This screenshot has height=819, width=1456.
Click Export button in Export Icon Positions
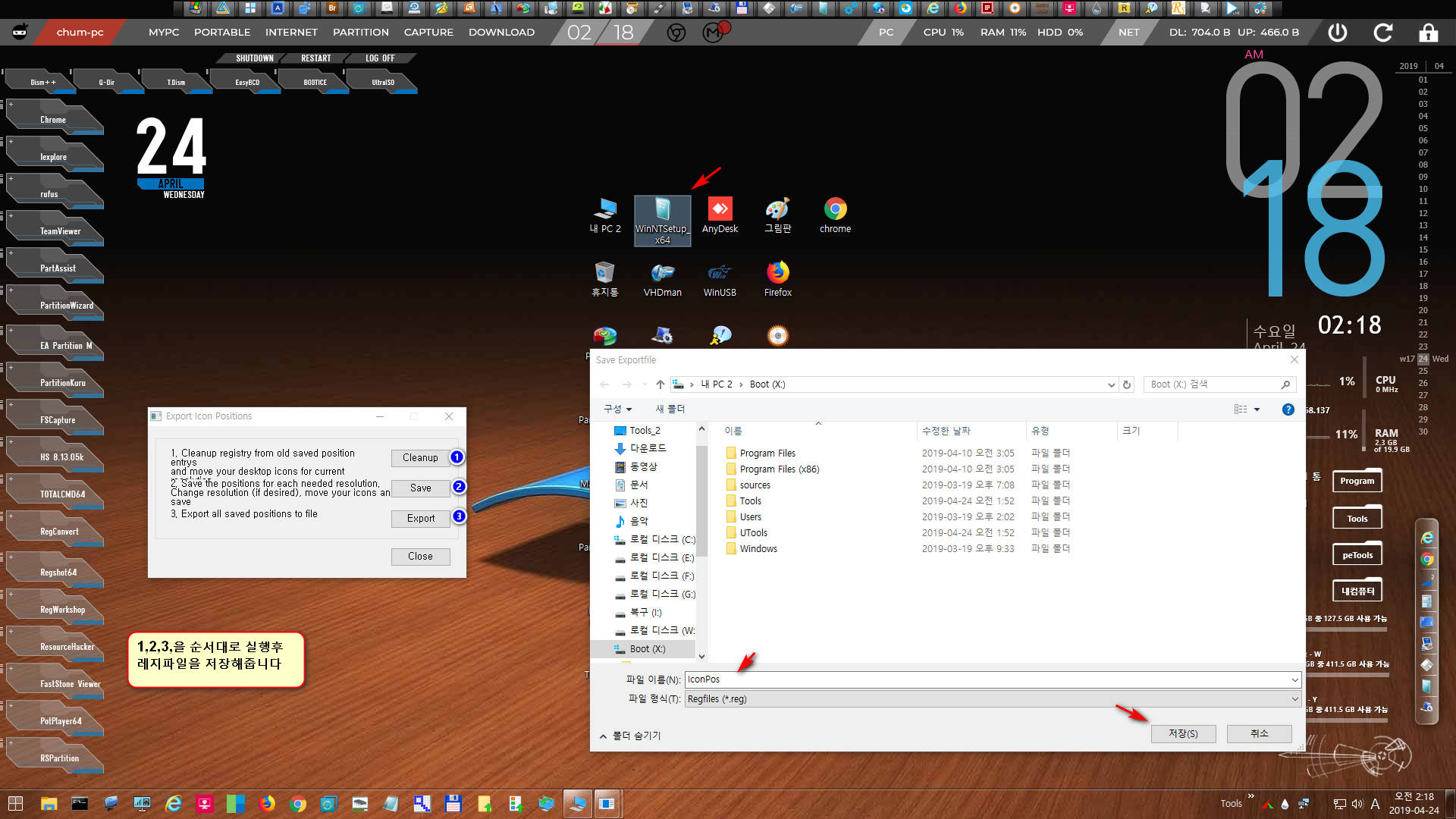(x=420, y=519)
